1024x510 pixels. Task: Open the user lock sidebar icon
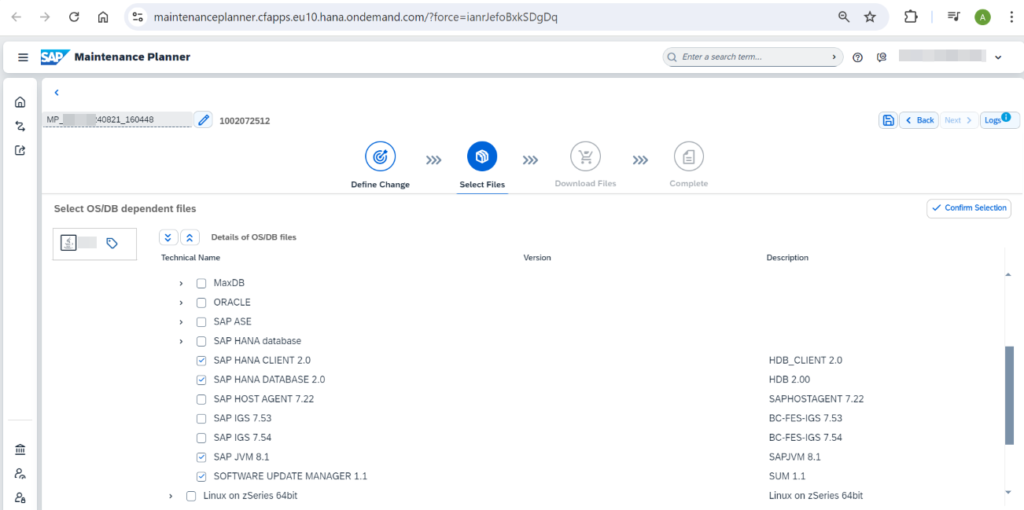point(20,498)
